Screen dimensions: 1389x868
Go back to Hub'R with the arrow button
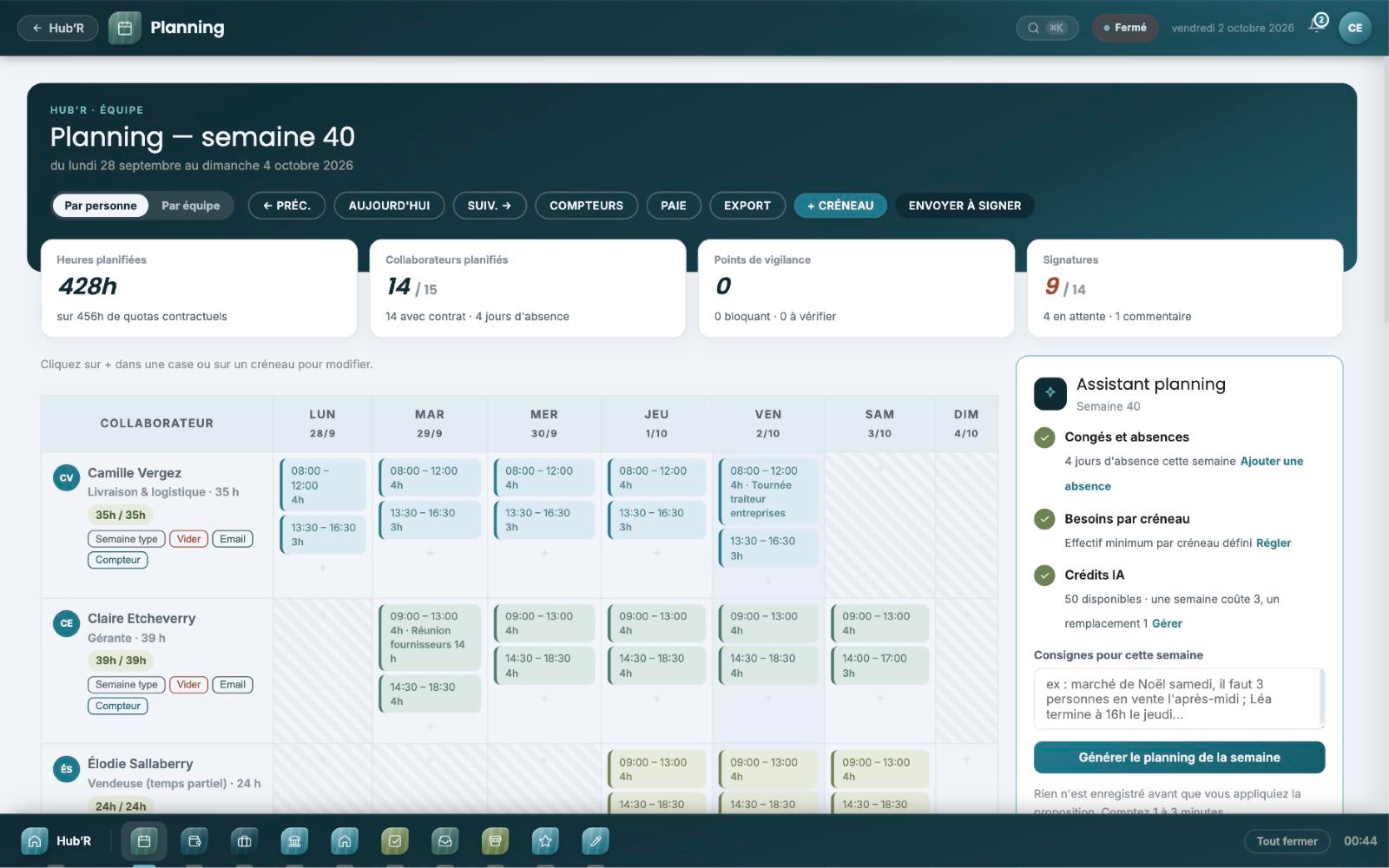pyautogui.click(x=58, y=28)
